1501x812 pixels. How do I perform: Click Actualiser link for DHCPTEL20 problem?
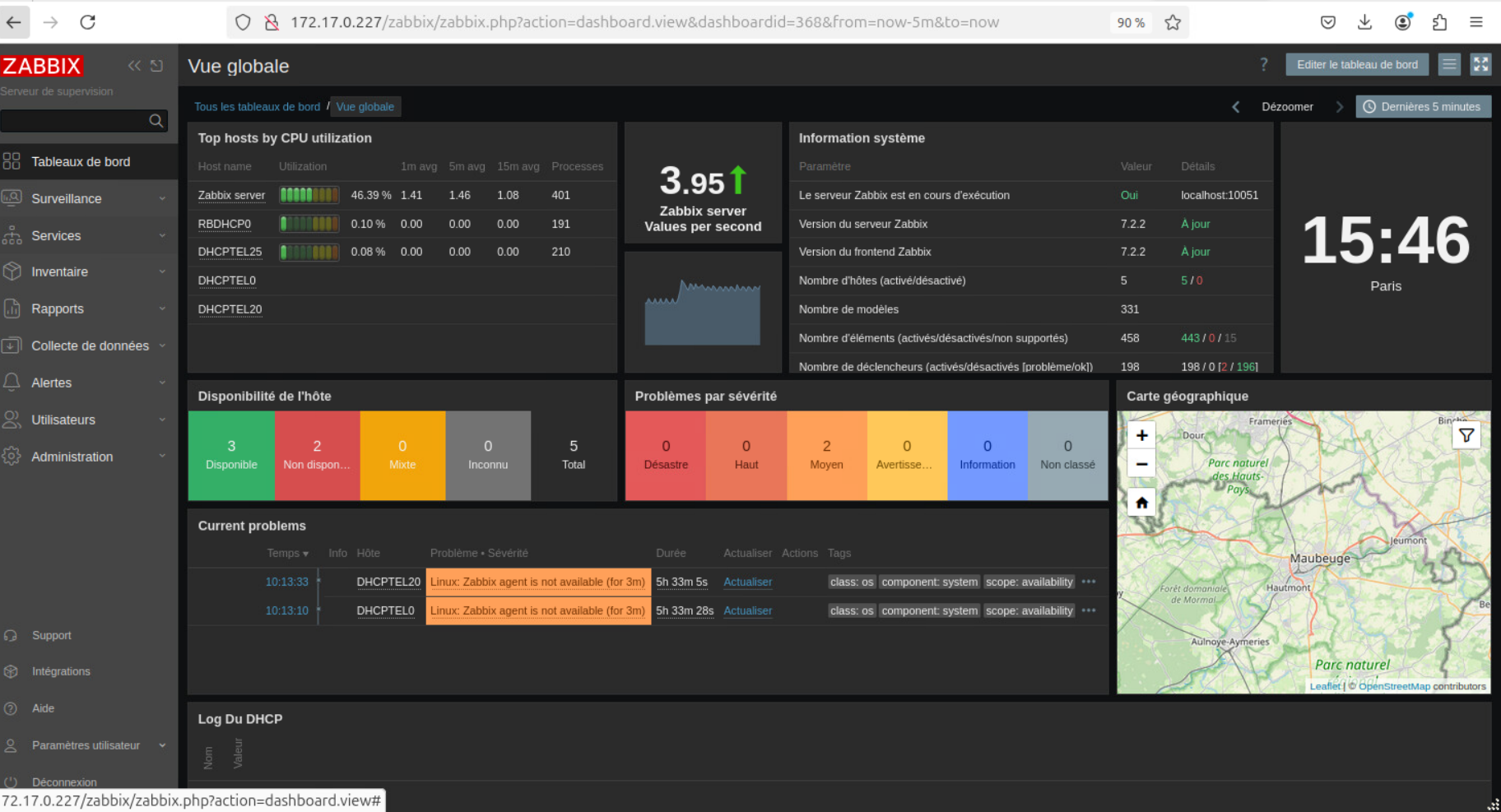747,582
